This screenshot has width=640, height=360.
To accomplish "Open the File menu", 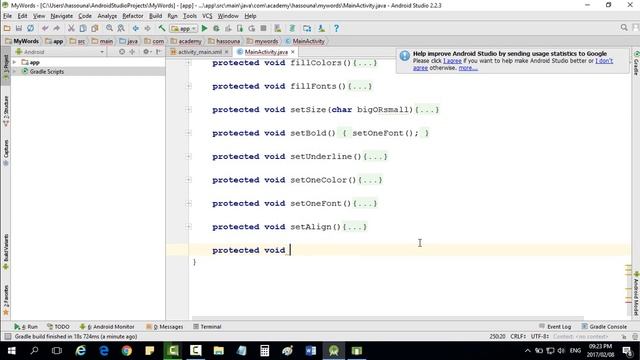I will pos(7,16).
